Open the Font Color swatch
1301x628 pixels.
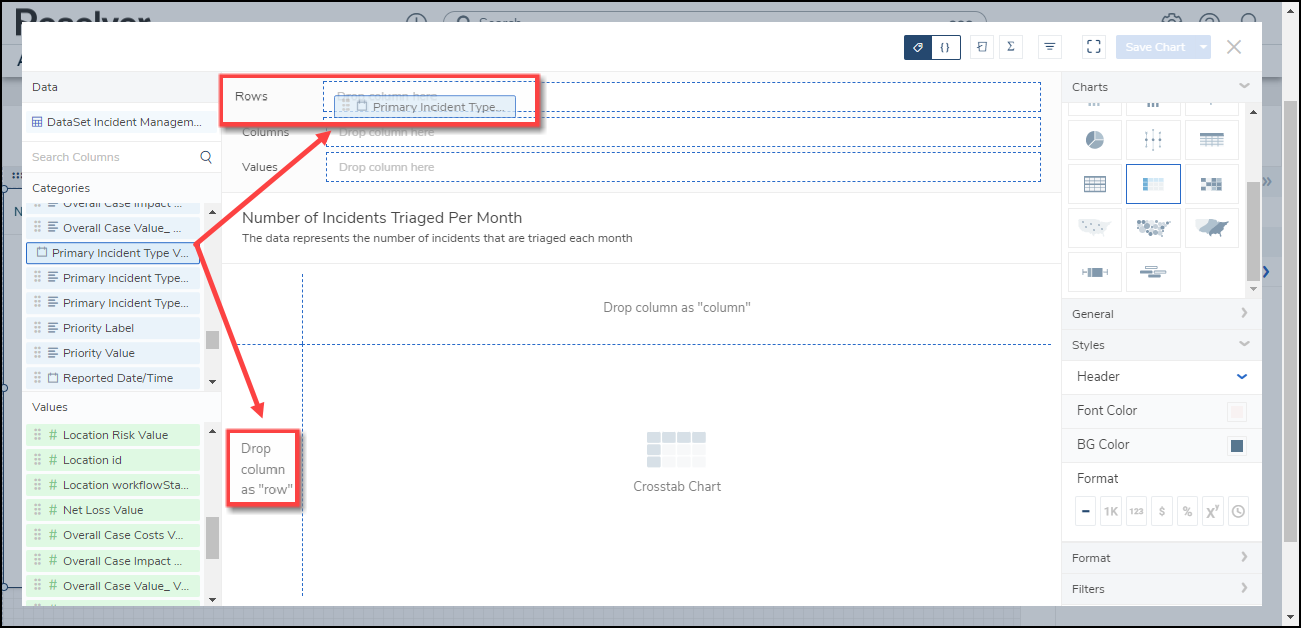pos(1237,412)
